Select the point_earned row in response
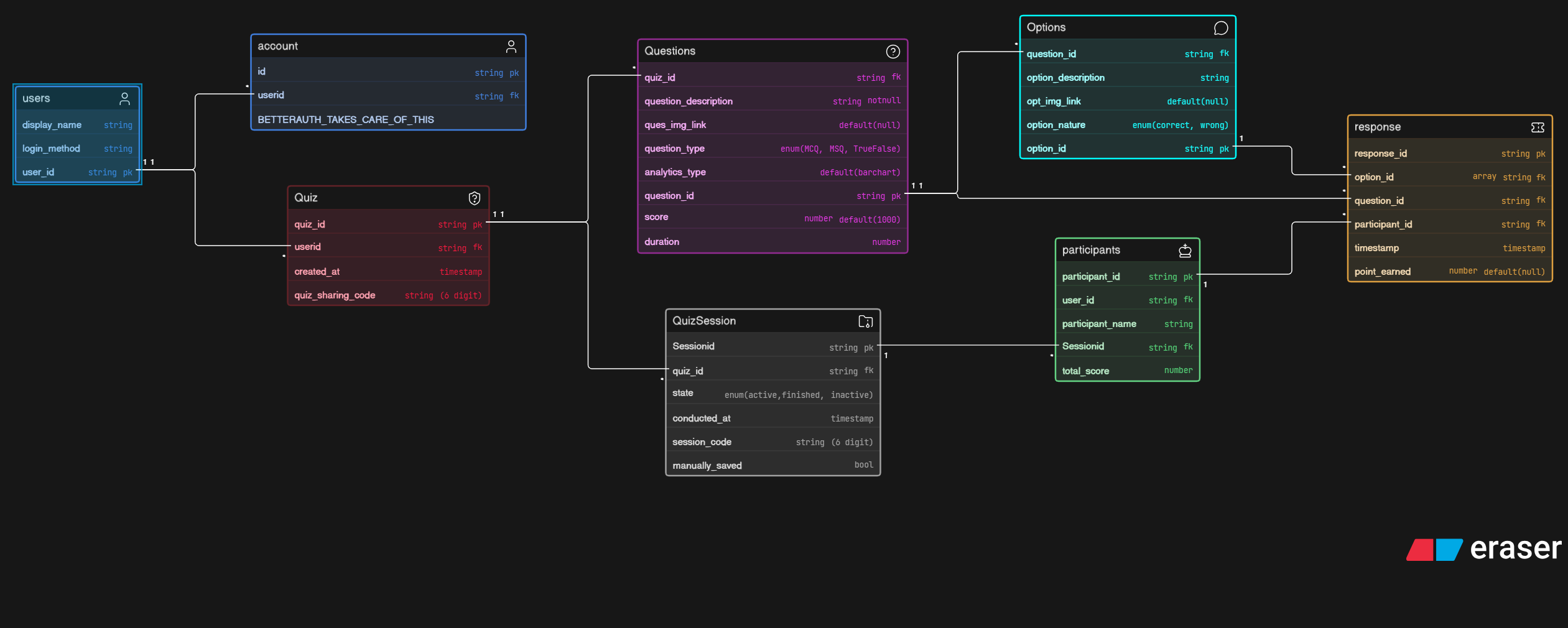 [1450, 272]
